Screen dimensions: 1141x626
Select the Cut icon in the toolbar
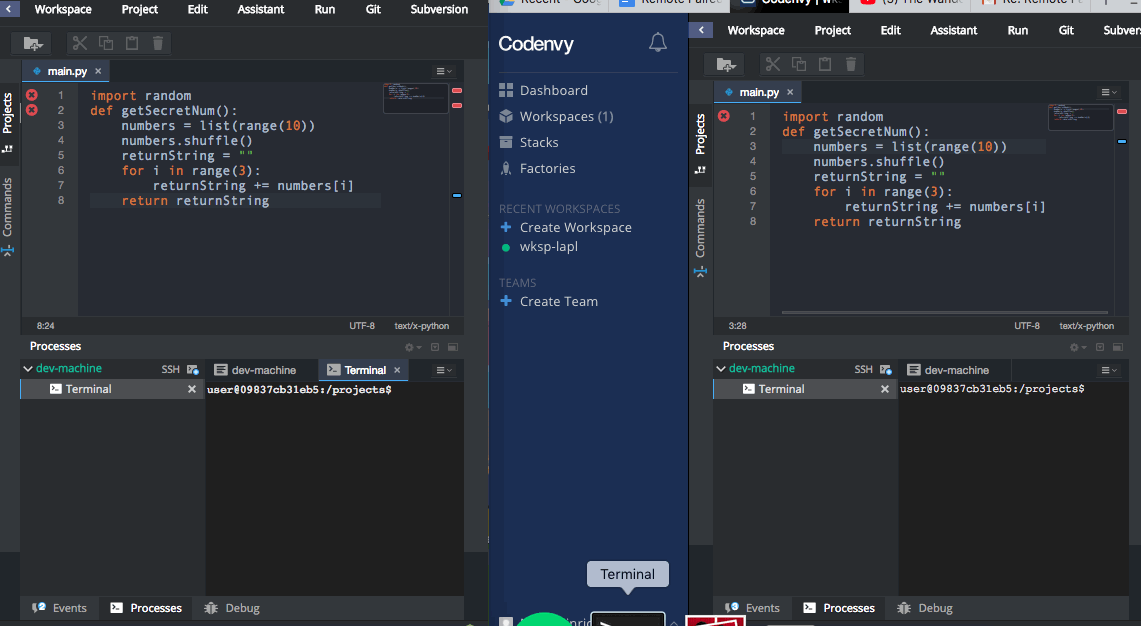(79, 42)
